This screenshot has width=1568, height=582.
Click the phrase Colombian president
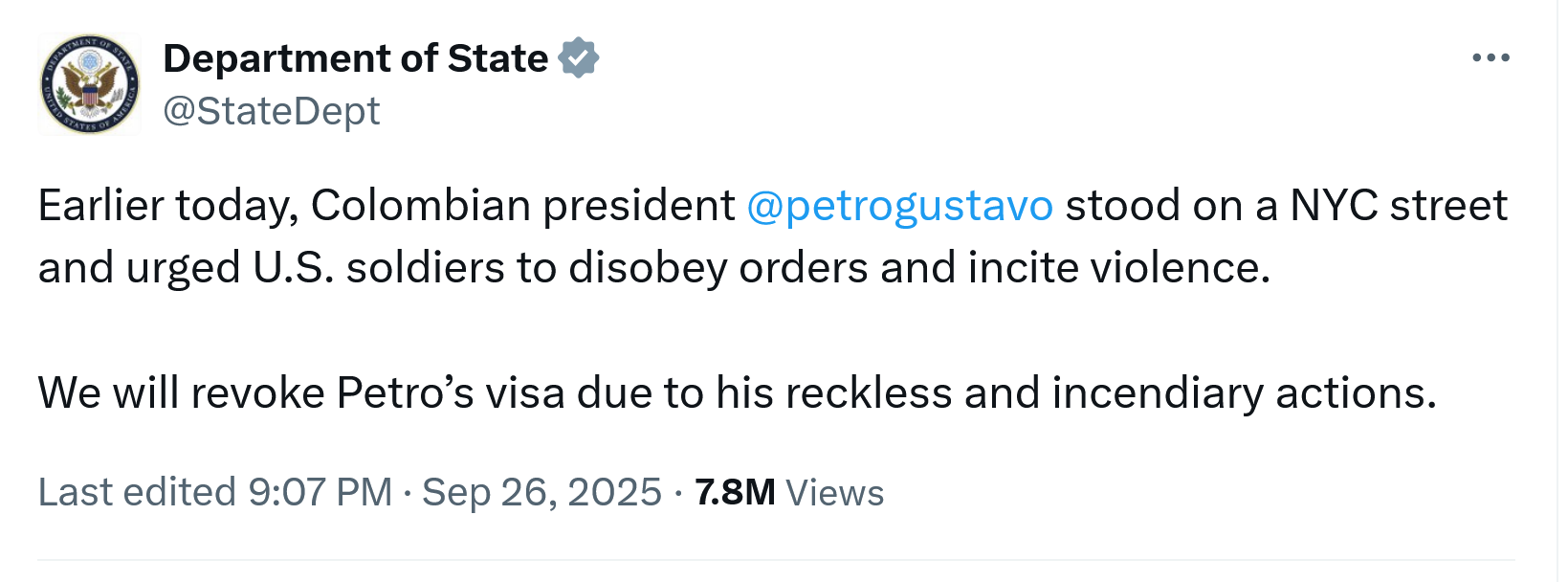522,206
